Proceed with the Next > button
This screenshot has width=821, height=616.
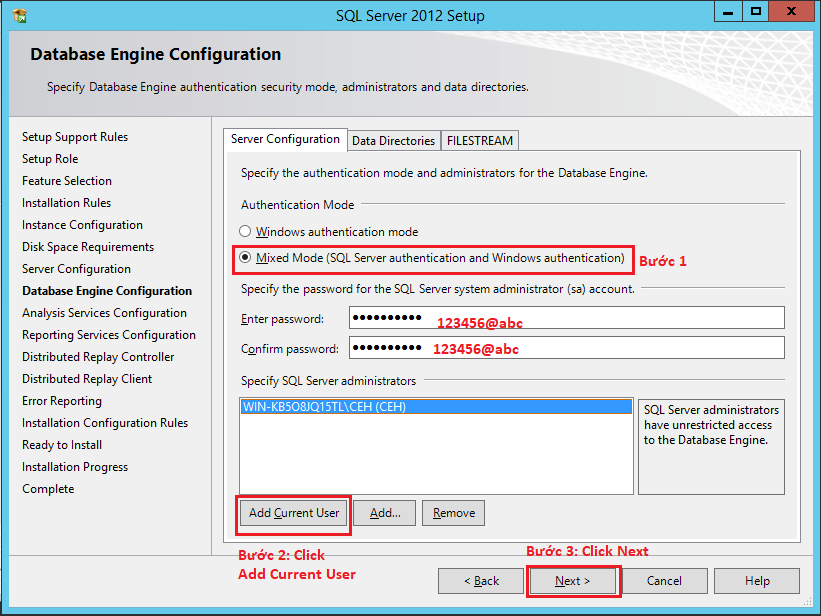coord(572,581)
